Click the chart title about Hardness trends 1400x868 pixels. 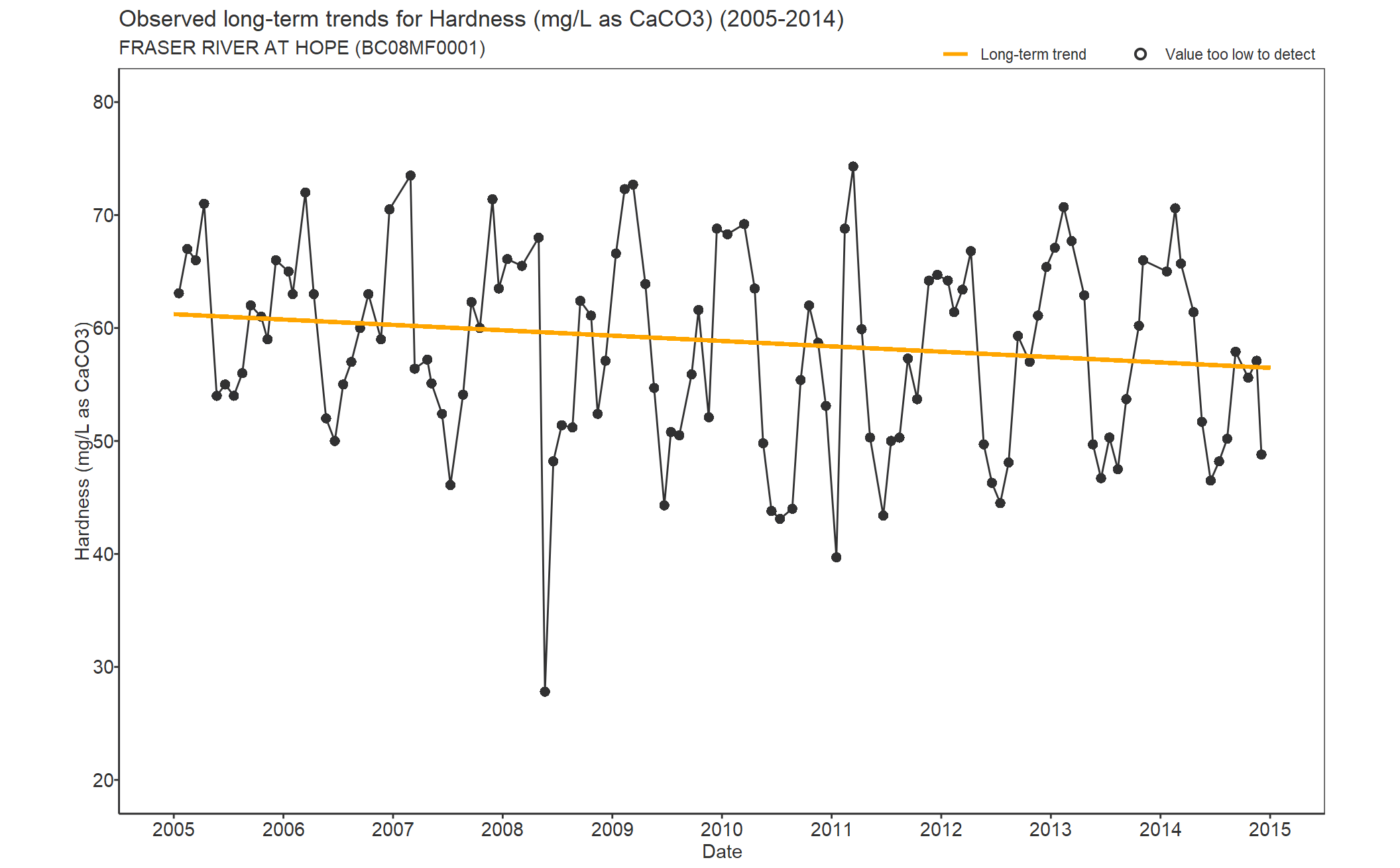[481, 19]
